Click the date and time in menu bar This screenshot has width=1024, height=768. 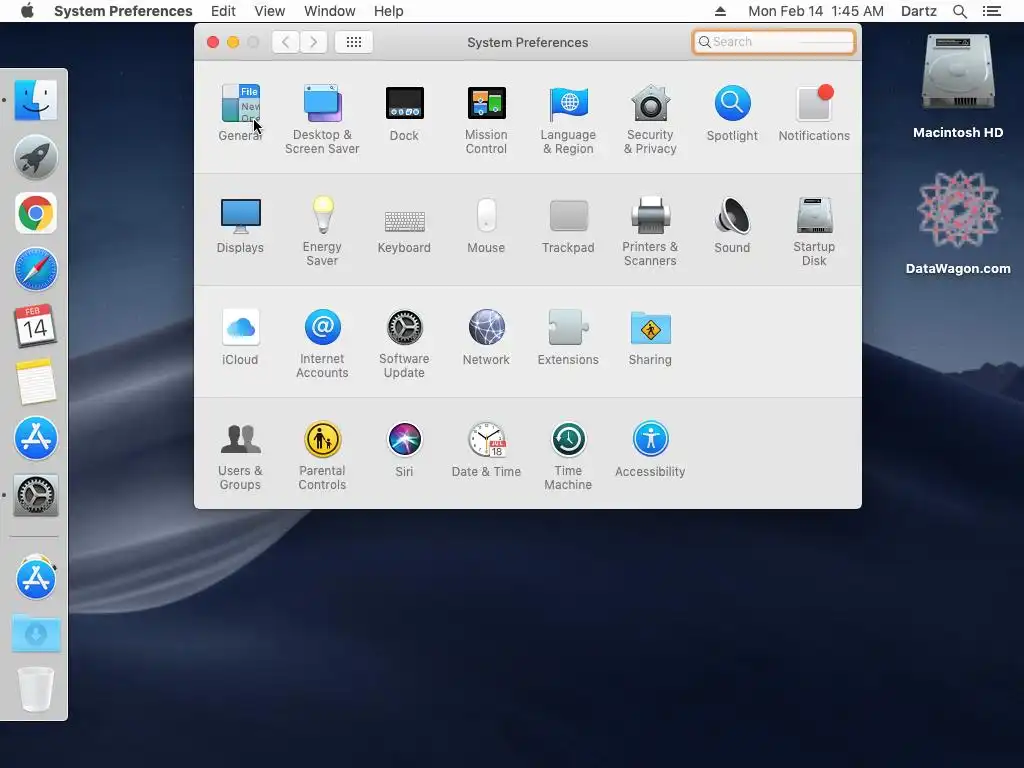tap(816, 11)
